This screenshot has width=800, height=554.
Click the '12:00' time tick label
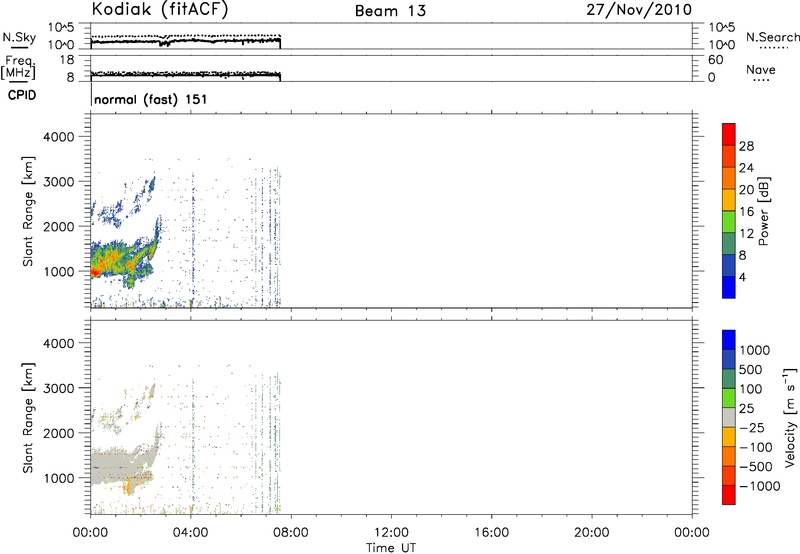[x=391, y=533]
